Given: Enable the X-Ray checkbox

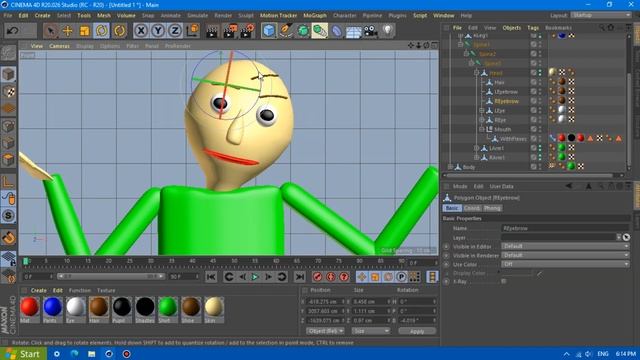Looking at the screenshot, I should (504, 281).
